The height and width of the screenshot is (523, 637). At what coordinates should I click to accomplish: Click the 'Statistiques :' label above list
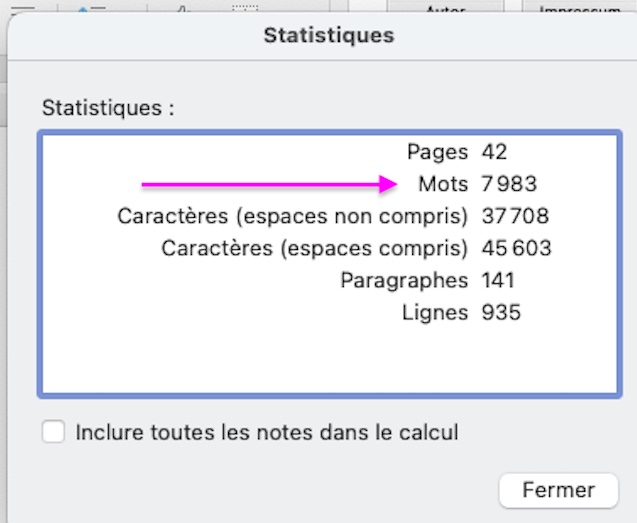click(x=108, y=108)
